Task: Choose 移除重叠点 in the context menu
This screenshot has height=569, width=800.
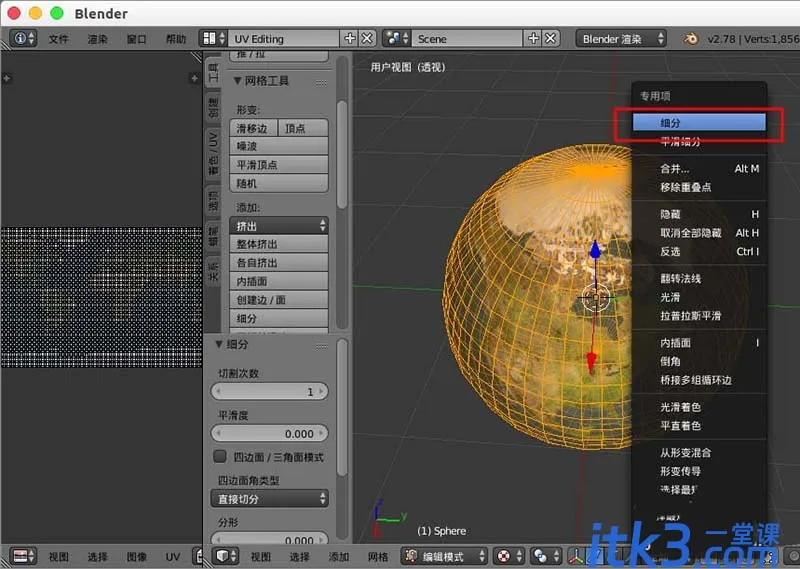Action: pyautogui.click(x=699, y=187)
